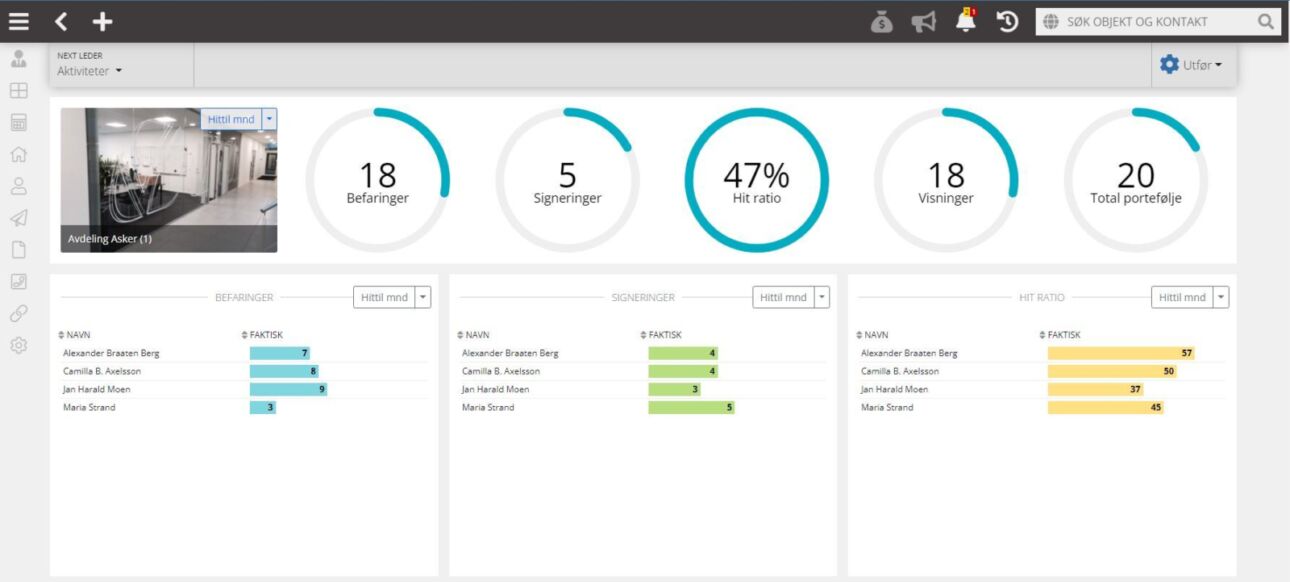Select Alexander Braaten Berg in Hit ratio
The width and height of the screenshot is (1290, 582).
tap(909, 353)
